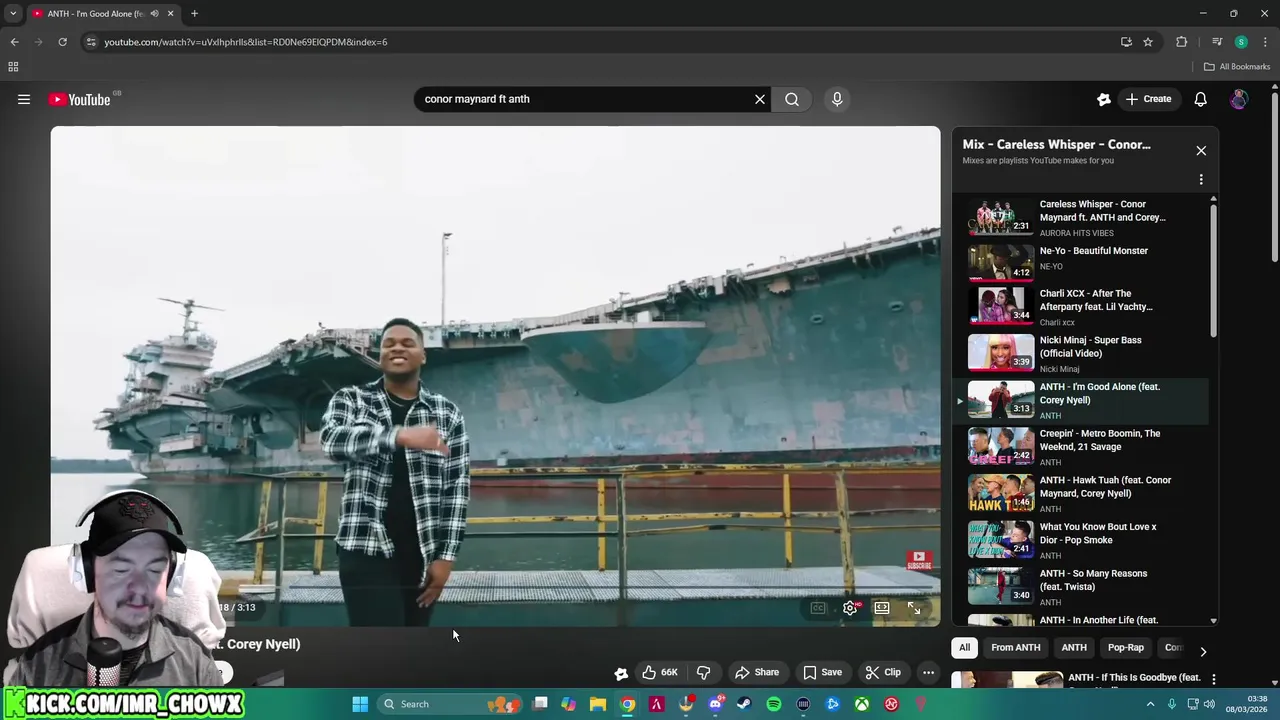1280x720 pixels.
Task: Open Chrome three-dot menu
Action: (x=1265, y=42)
